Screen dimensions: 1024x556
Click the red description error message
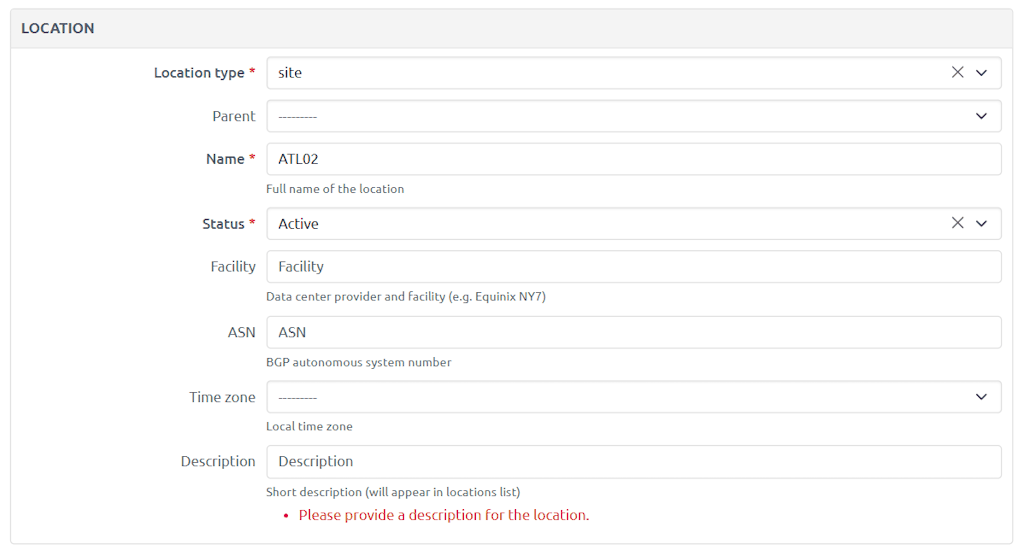[443, 516]
